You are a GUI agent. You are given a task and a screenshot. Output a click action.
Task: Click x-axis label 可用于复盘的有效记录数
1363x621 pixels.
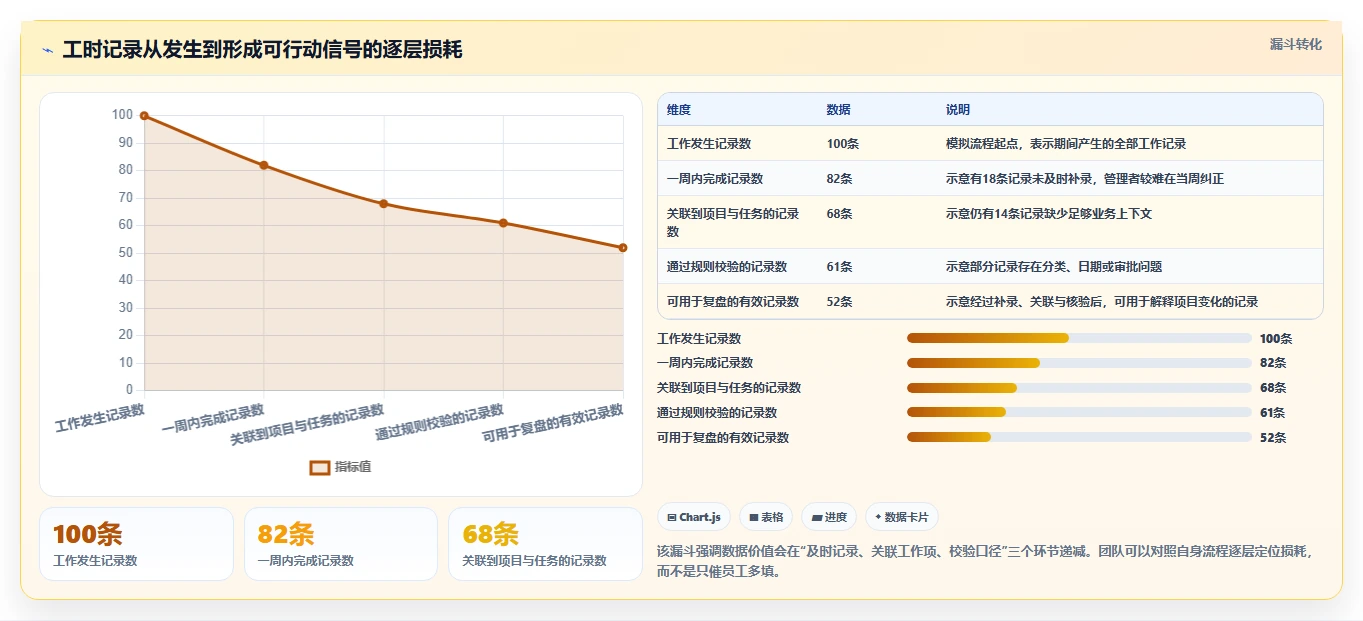[553, 423]
